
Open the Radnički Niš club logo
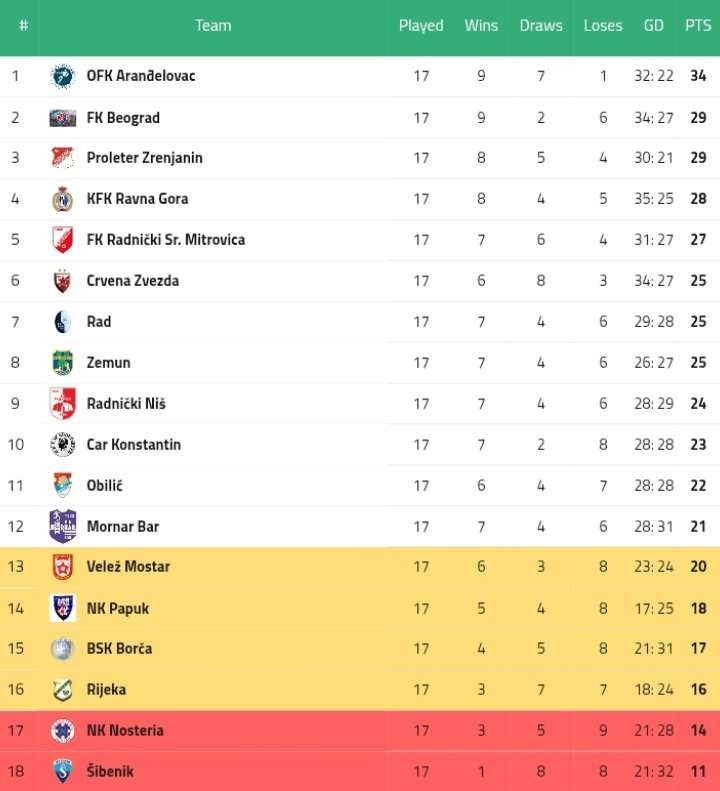pyautogui.click(x=63, y=404)
